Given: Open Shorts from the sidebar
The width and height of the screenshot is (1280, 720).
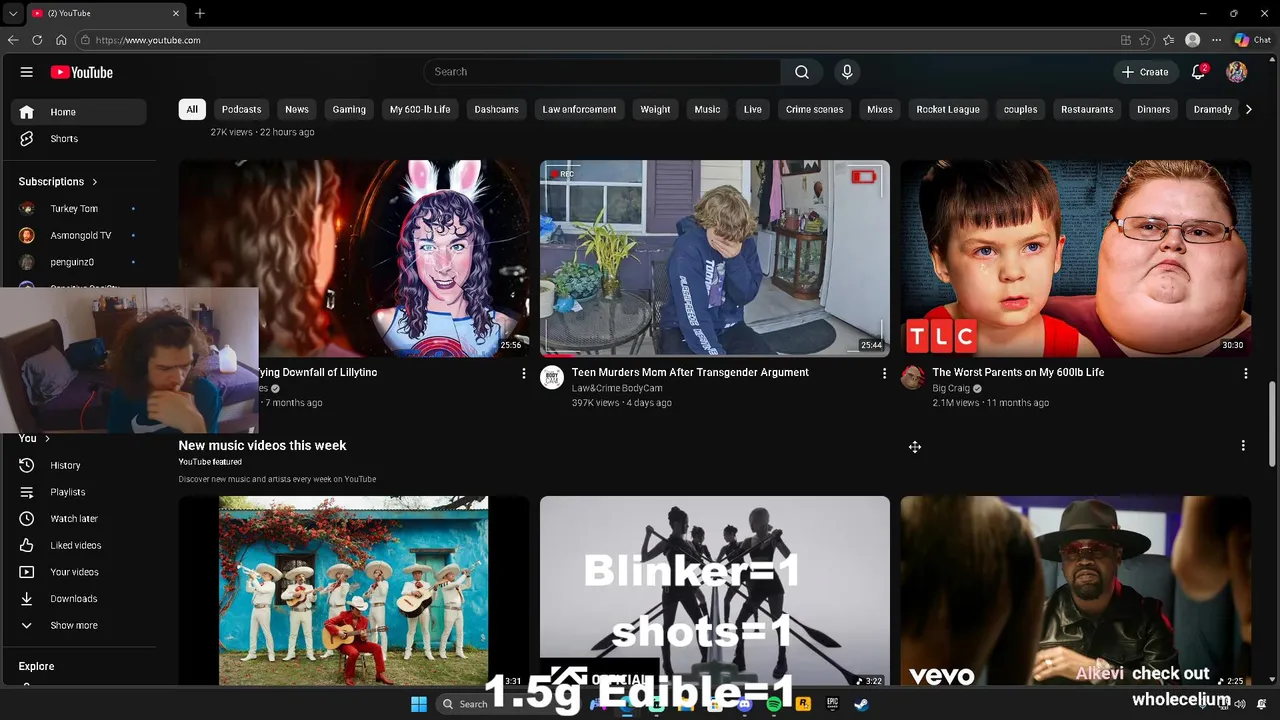Looking at the screenshot, I should click(79, 139).
